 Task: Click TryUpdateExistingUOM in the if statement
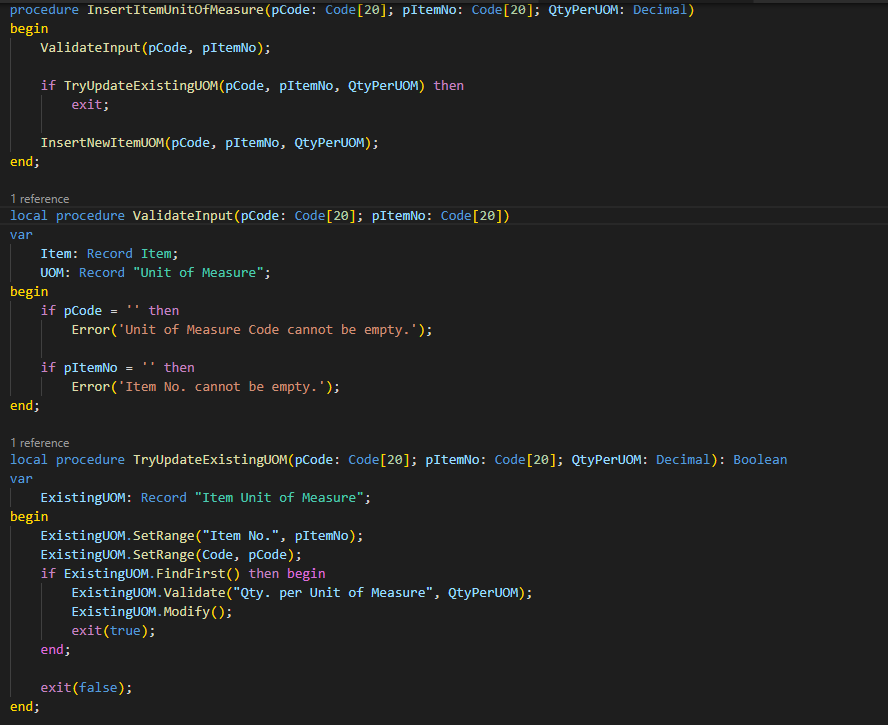141,86
